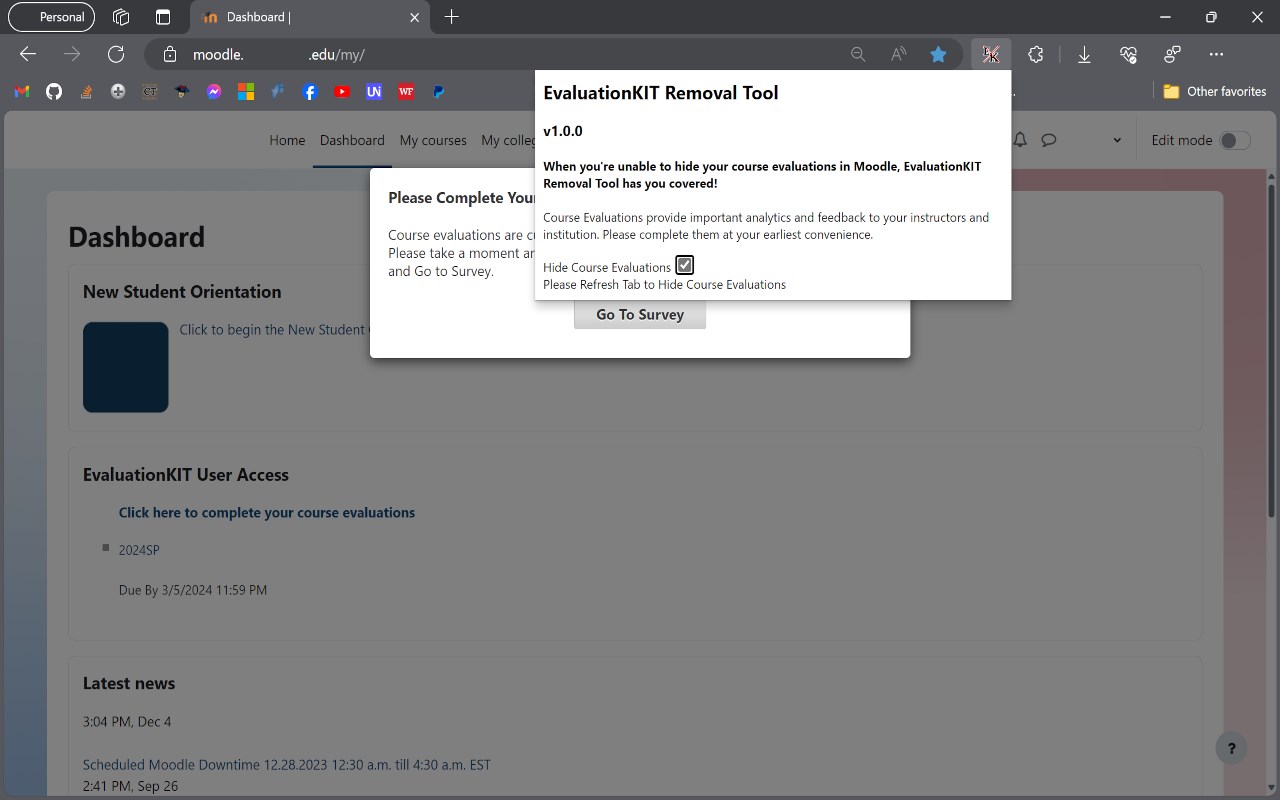Open a new browser tab
Viewport: 1280px width, 800px height.
click(x=452, y=17)
